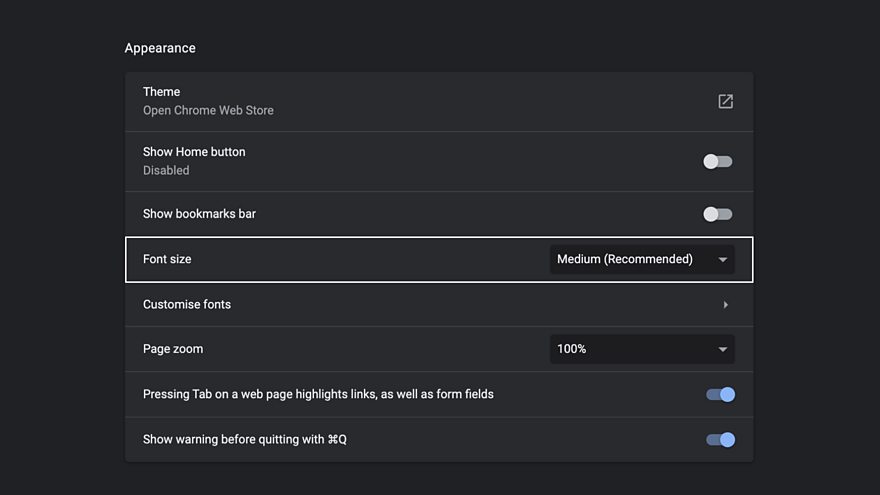Image resolution: width=880 pixels, height=495 pixels.
Task: Click the Show warning before quitting label
Action: (245, 439)
